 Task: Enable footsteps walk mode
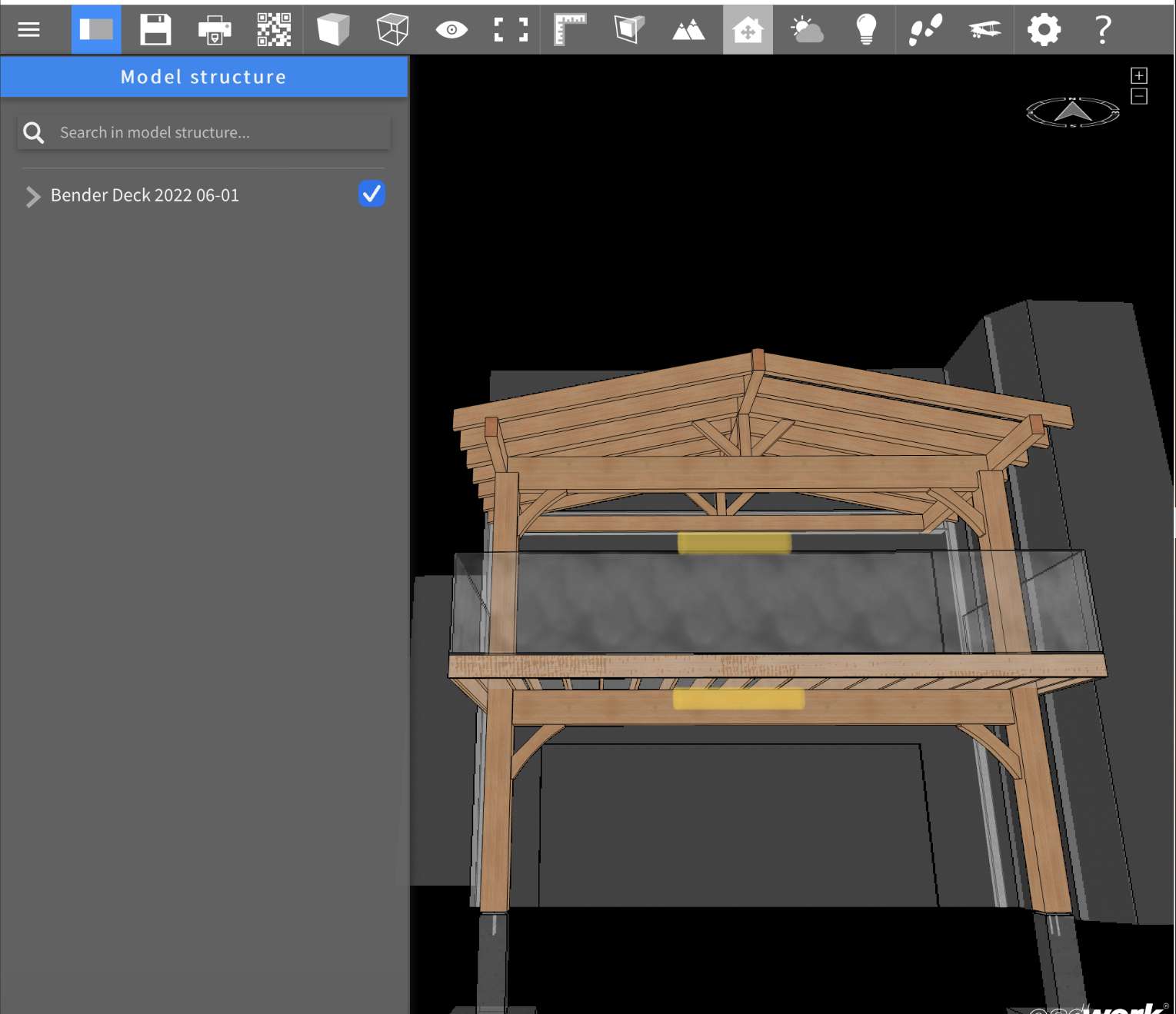(925, 30)
